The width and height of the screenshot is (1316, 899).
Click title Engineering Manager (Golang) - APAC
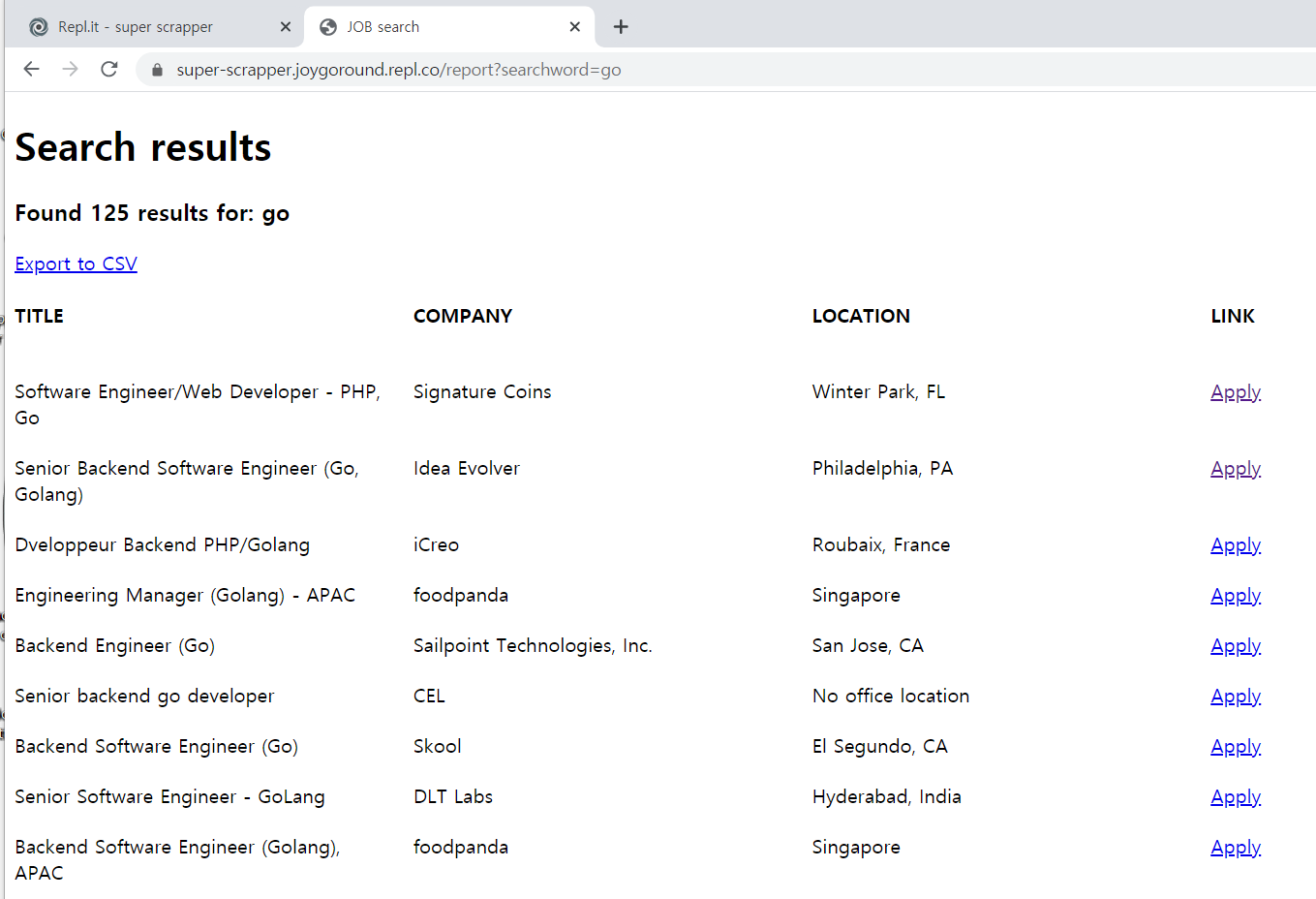(x=185, y=595)
